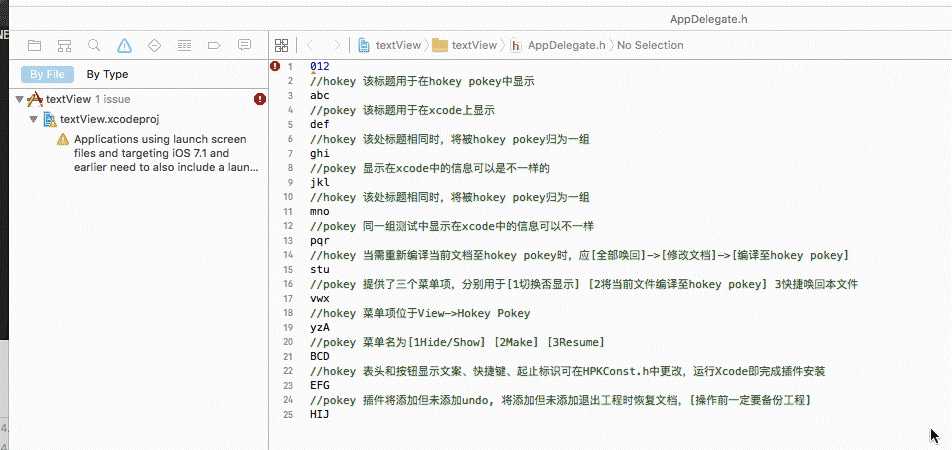Click the yellow warning icon next to launch screen issue
Screen dimensions: 952x450
tap(63, 140)
